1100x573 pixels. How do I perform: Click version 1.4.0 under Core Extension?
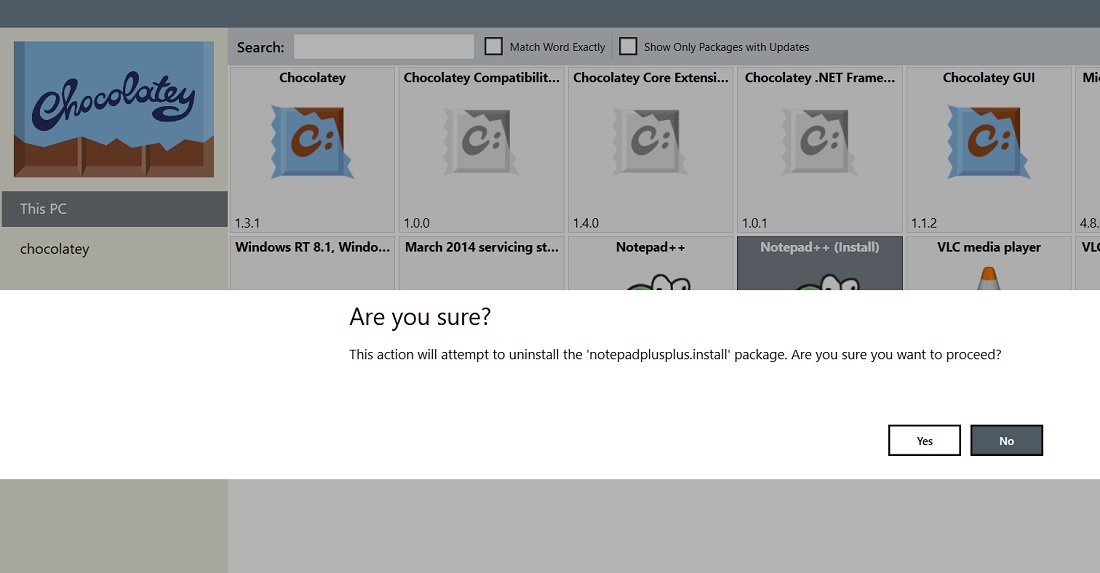coord(586,223)
